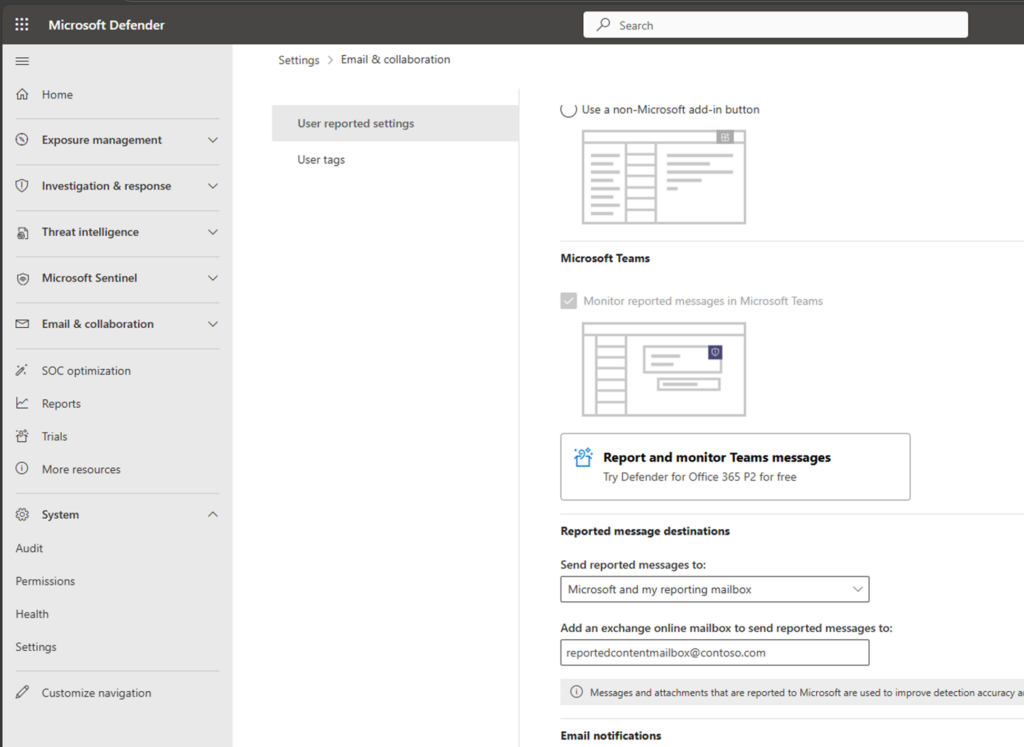
Task: Click the gift icon in Teams trial card
Action: point(583,457)
